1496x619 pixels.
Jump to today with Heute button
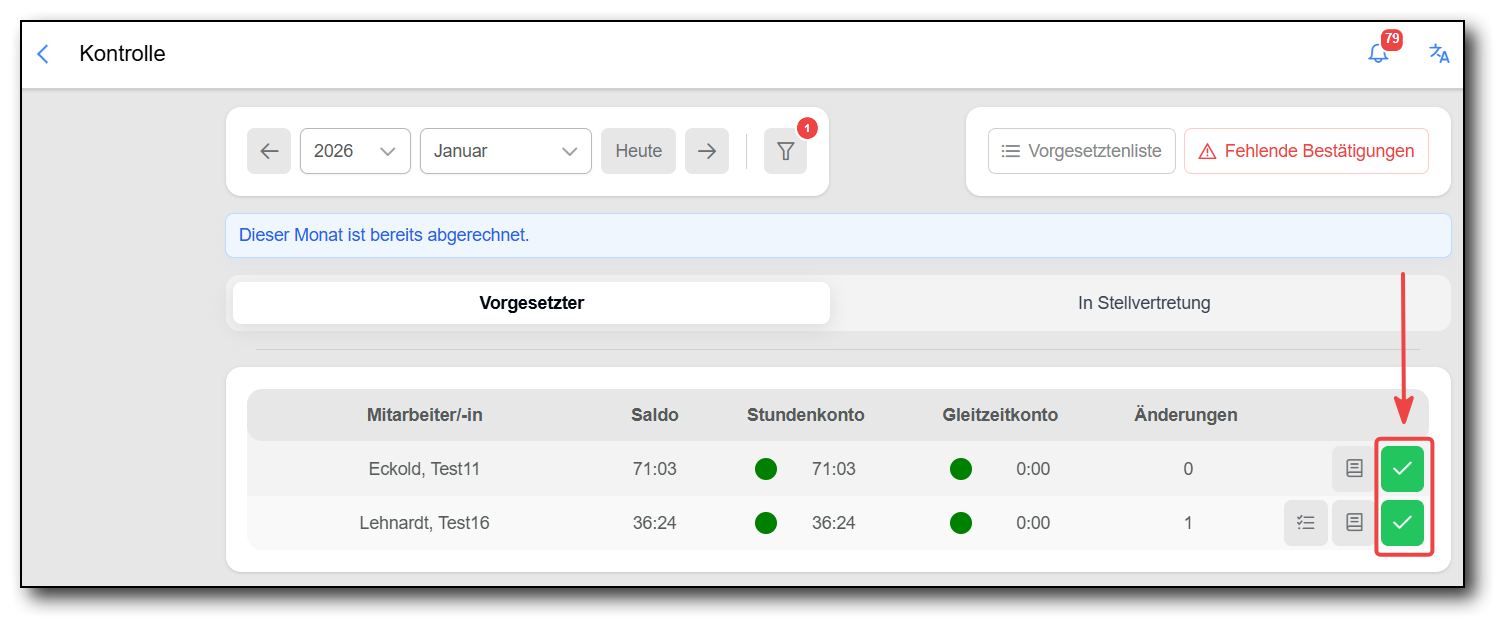pyautogui.click(x=638, y=151)
